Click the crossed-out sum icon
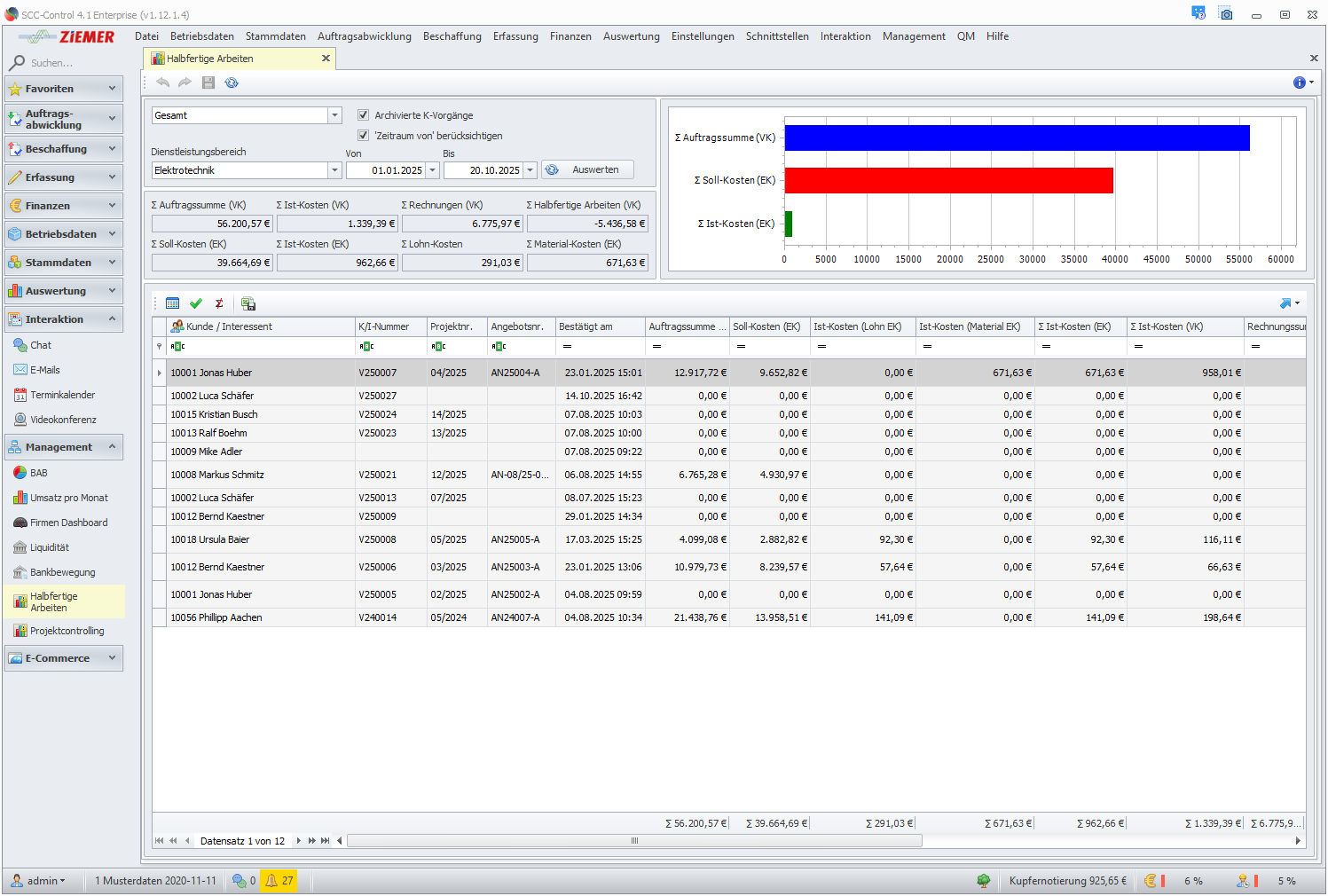Screen dimensions: 1328x896 tap(219, 303)
